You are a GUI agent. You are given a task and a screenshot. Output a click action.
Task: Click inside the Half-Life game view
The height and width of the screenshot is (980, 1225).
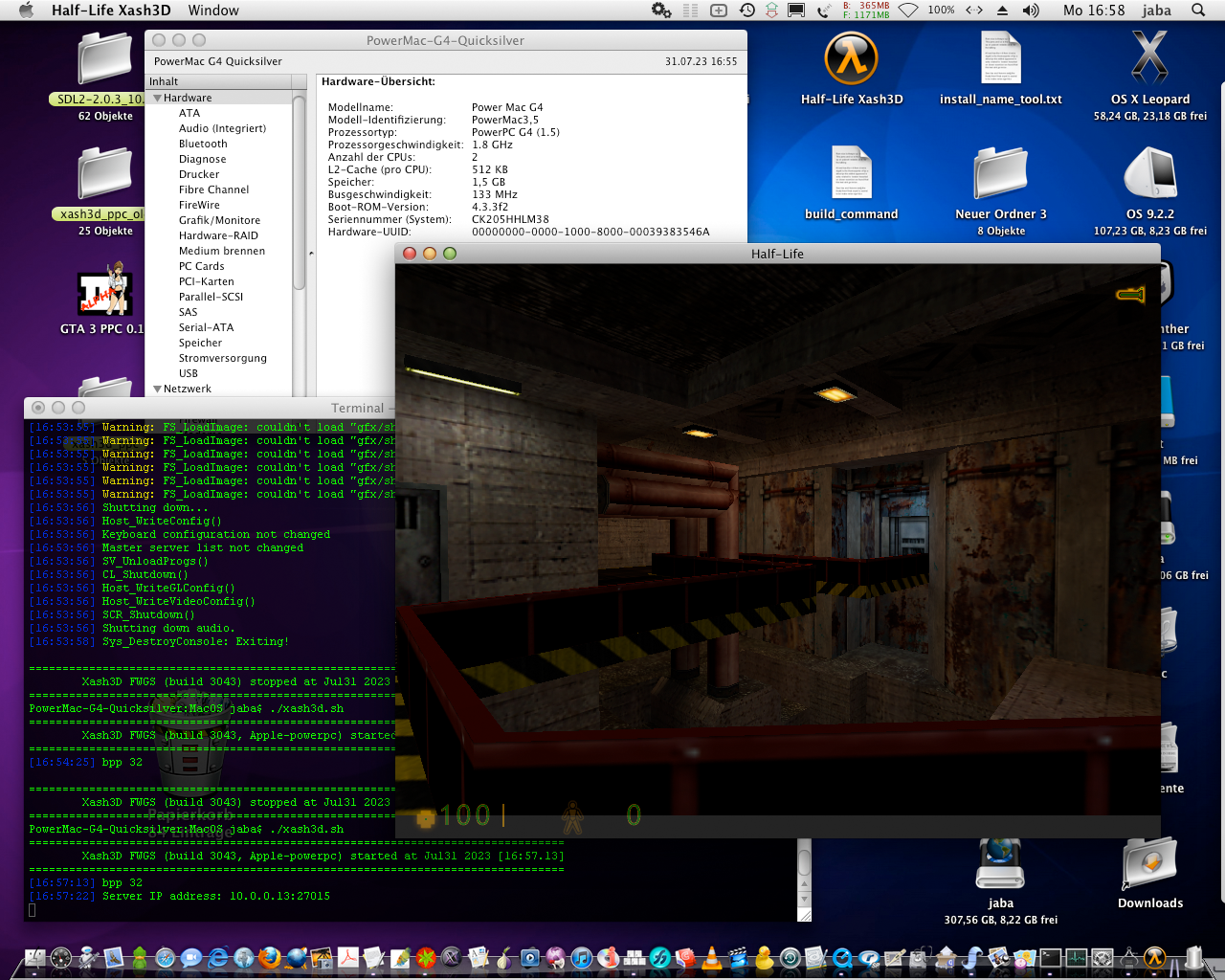[x=777, y=550]
